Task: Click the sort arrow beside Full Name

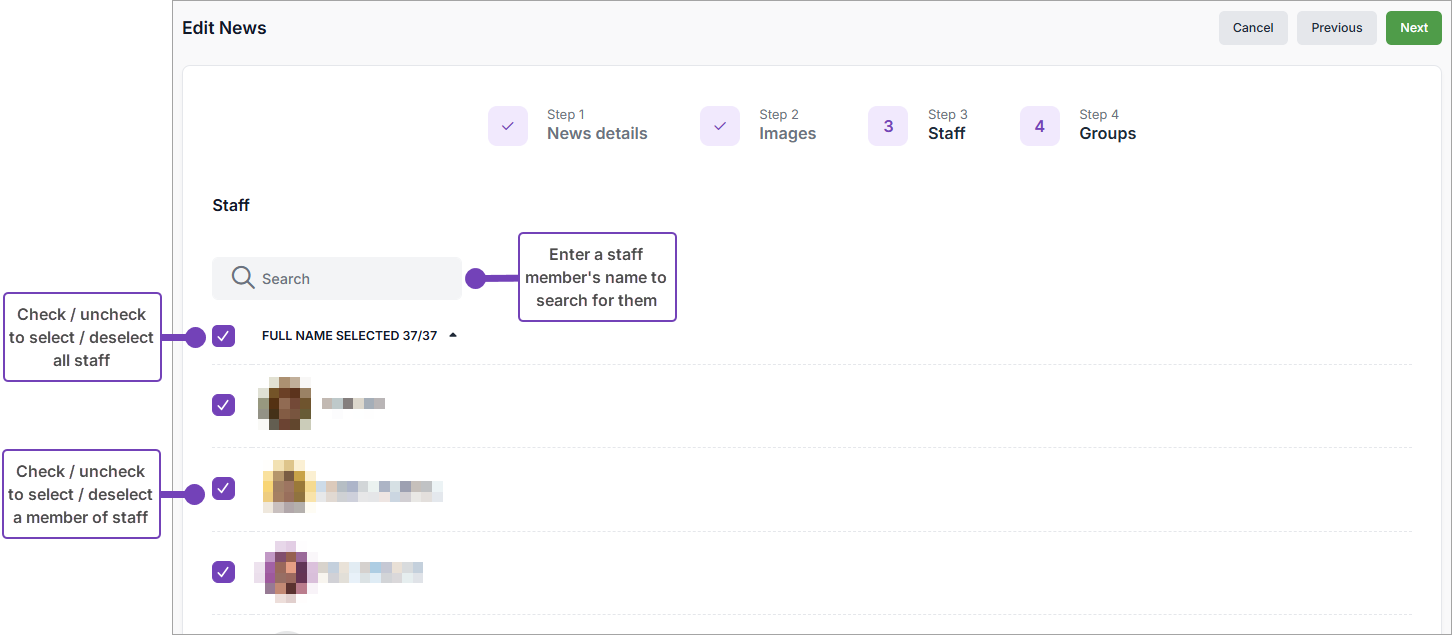Action: (453, 336)
